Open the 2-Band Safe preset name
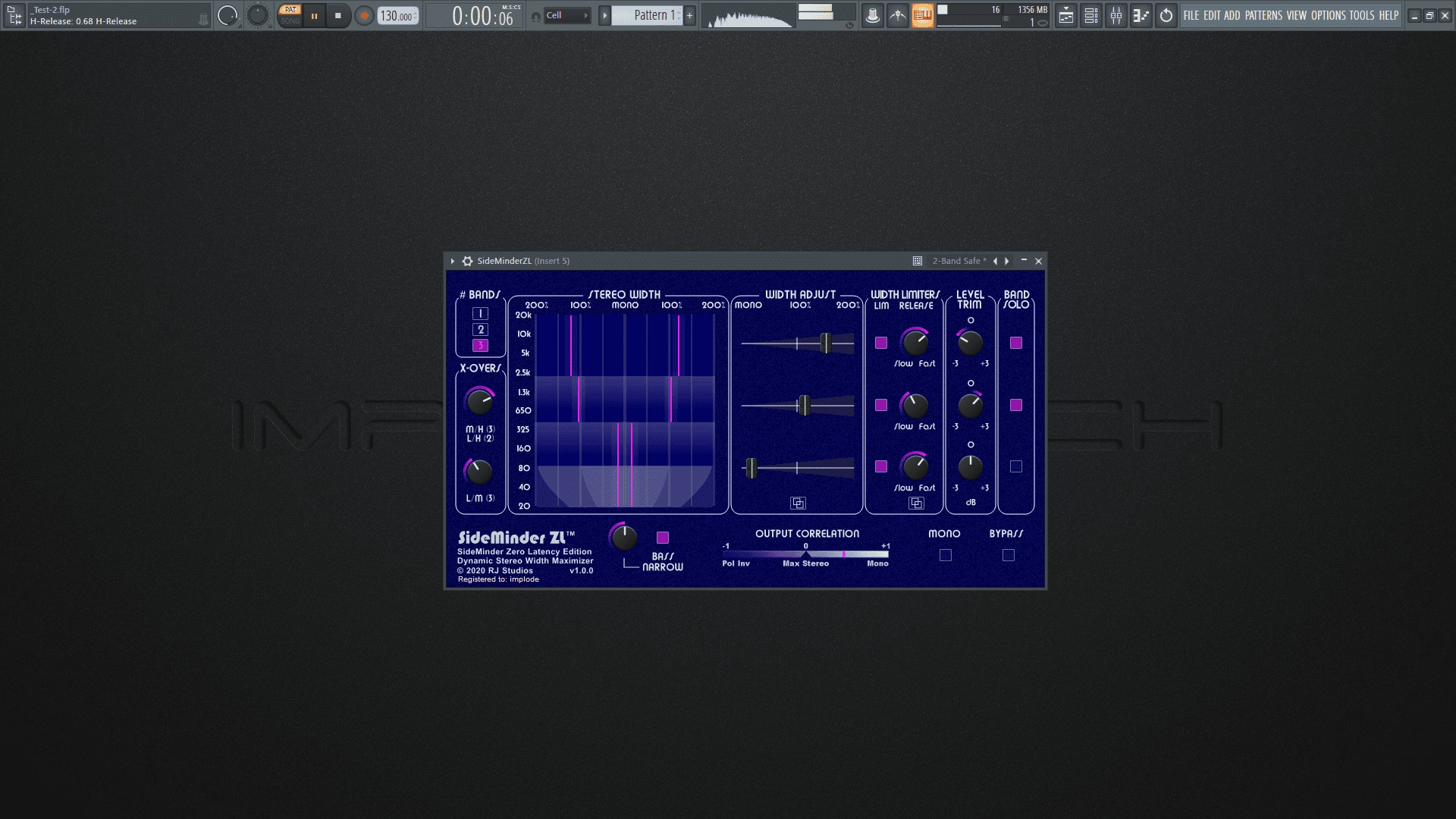This screenshot has height=819, width=1456. pyautogui.click(x=959, y=261)
